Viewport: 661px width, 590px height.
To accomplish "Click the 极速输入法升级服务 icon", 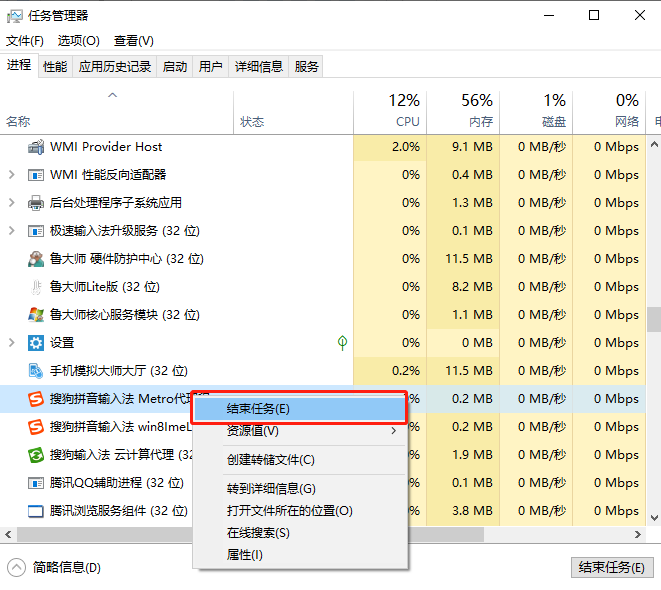I will 36,231.
